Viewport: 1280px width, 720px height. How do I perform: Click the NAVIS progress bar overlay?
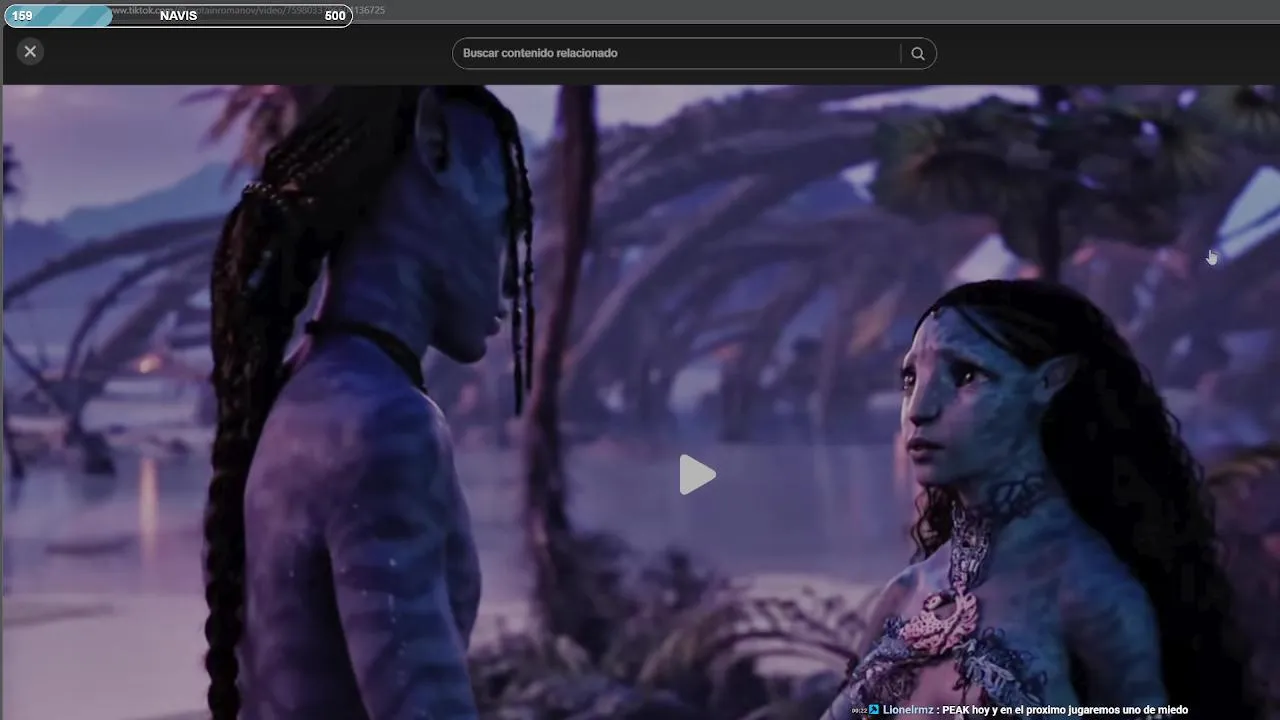pyautogui.click(x=178, y=15)
